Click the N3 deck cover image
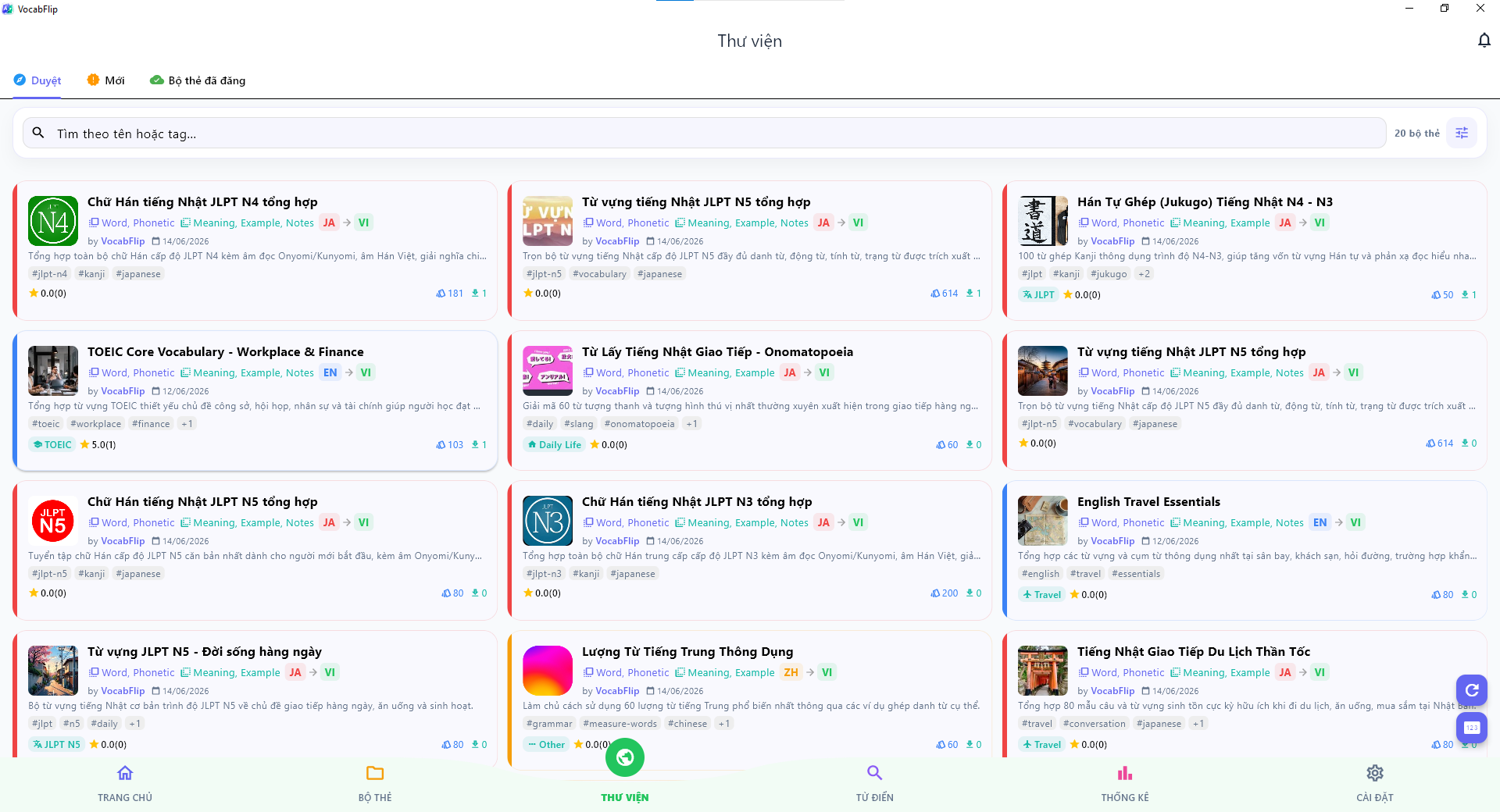The height and width of the screenshot is (812, 1500). click(x=548, y=521)
